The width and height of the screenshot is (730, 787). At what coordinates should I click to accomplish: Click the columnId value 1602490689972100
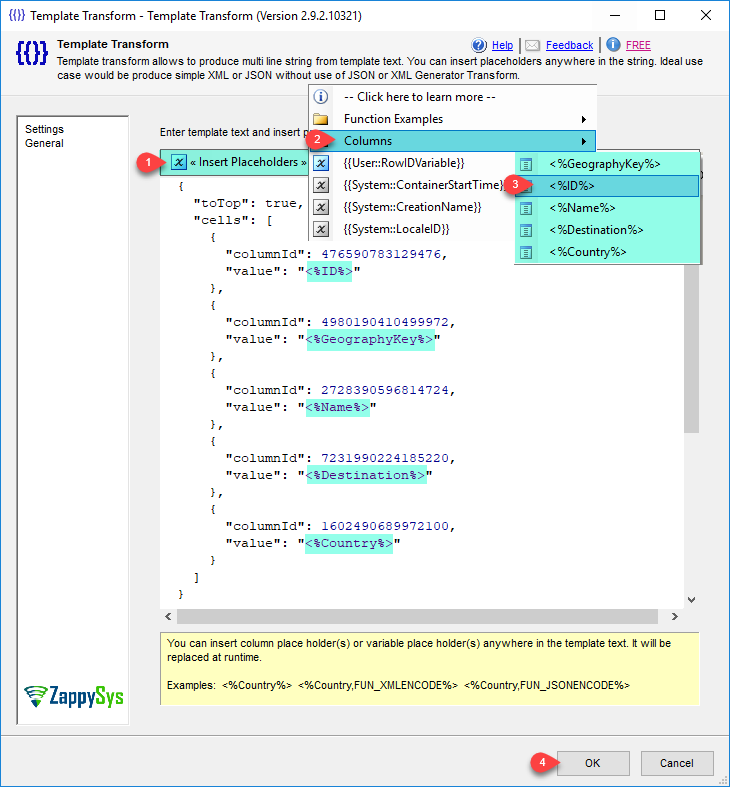[385, 526]
